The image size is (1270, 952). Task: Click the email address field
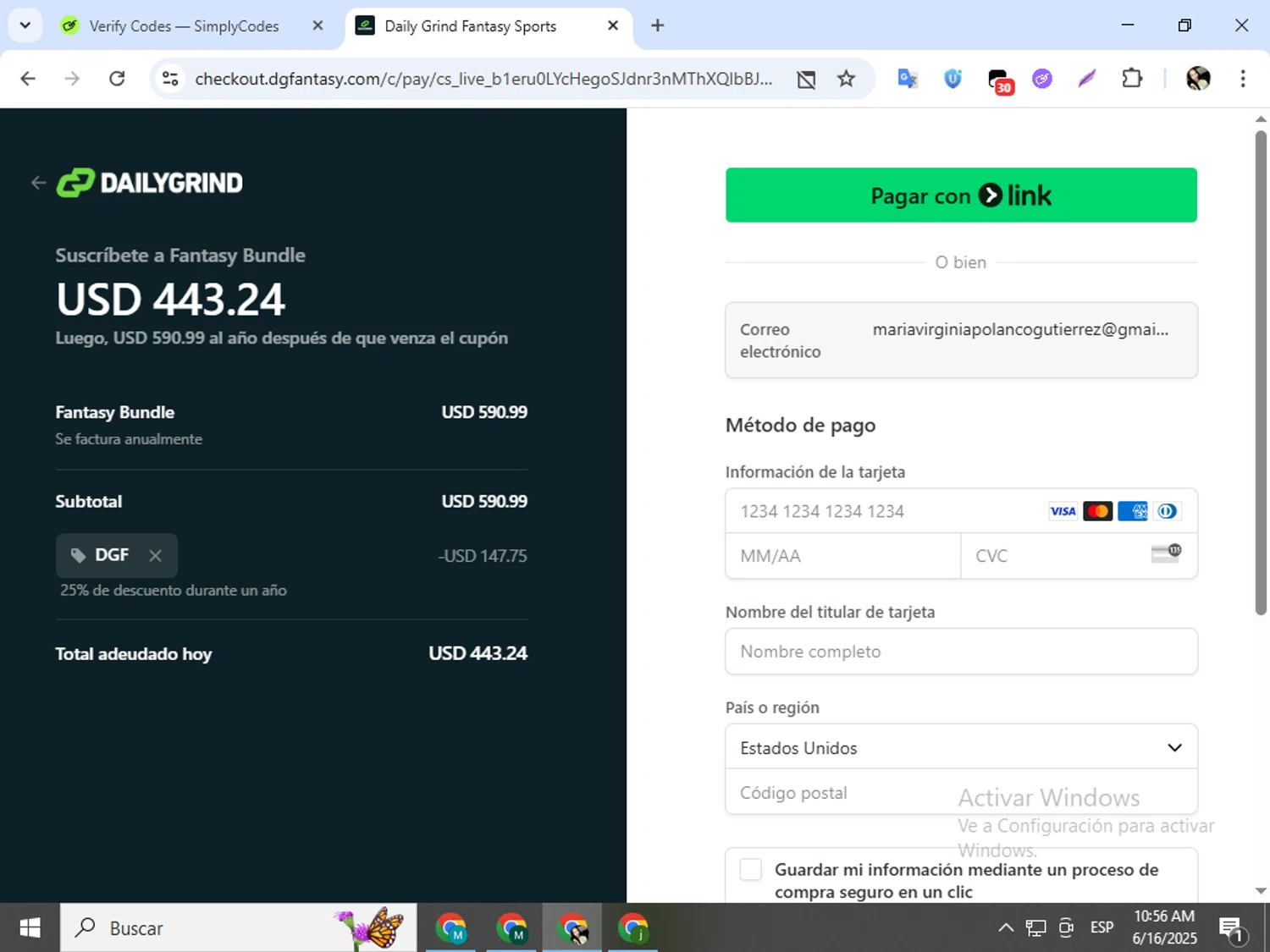point(961,340)
